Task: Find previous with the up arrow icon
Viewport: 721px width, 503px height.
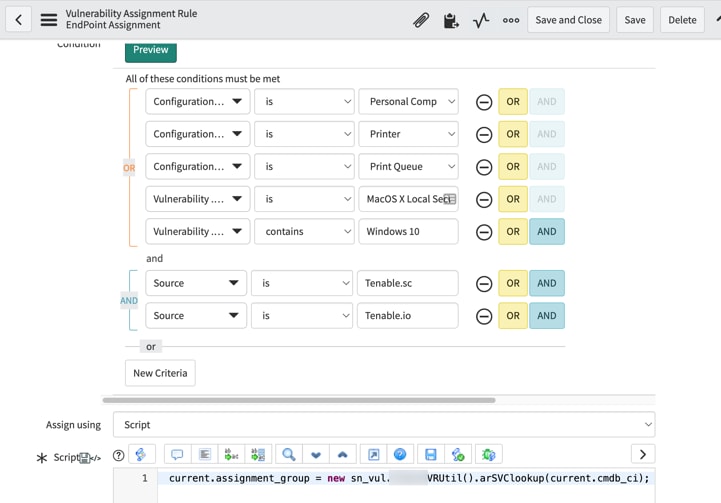Action: [x=343, y=455]
